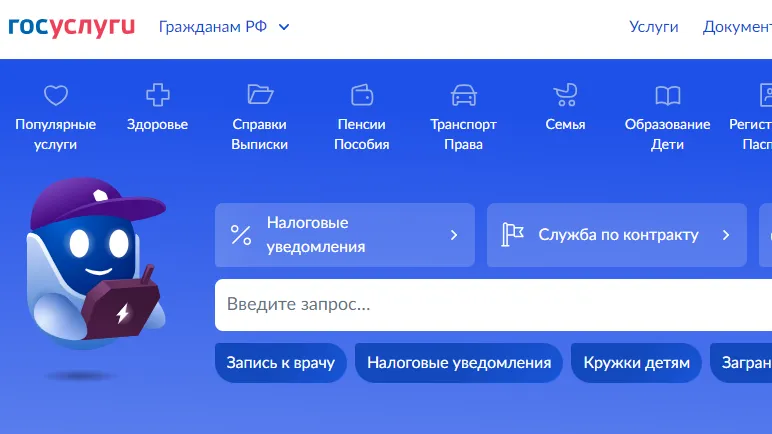Open the Транспорт Права category label
This screenshot has height=434, width=772.
pyautogui.click(x=463, y=134)
